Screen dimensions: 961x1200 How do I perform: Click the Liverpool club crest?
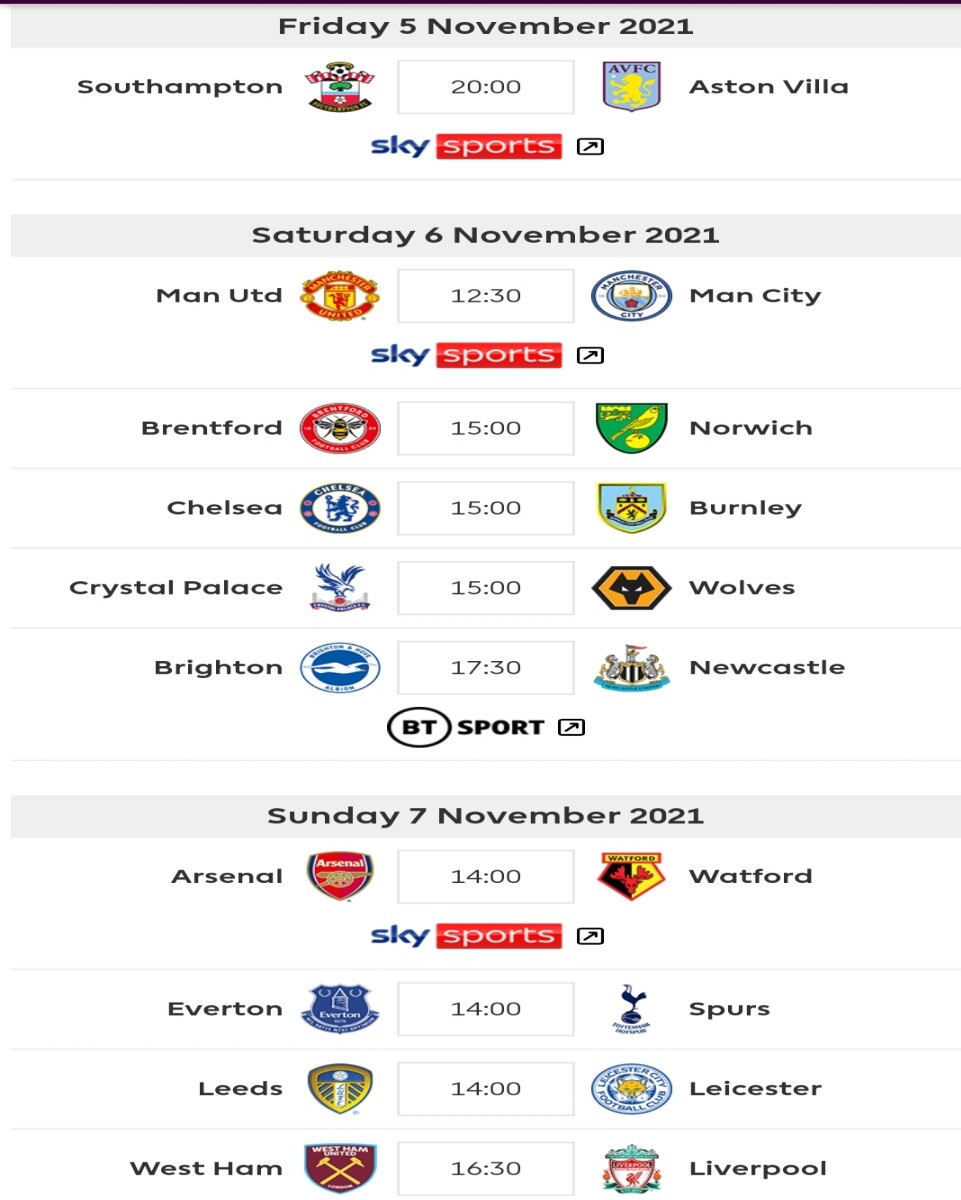pyautogui.click(x=632, y=1168)
